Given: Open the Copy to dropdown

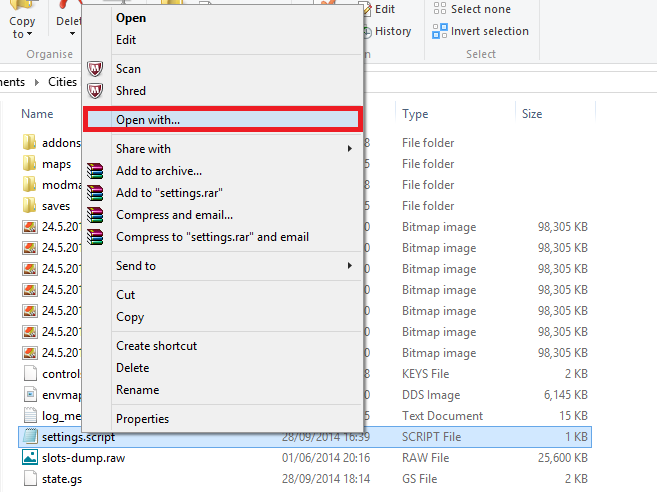Looking at the screenshot, I should point(22,27).
